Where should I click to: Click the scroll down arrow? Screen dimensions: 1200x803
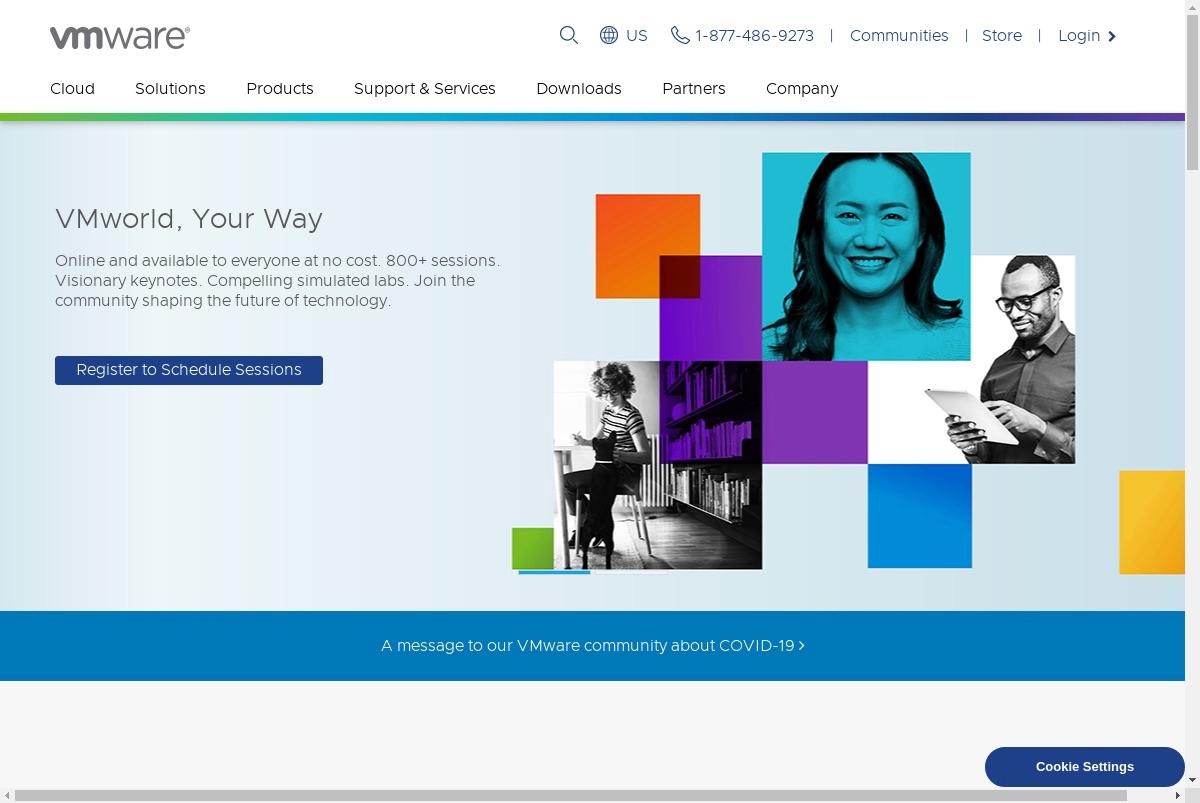(1192, 780)
